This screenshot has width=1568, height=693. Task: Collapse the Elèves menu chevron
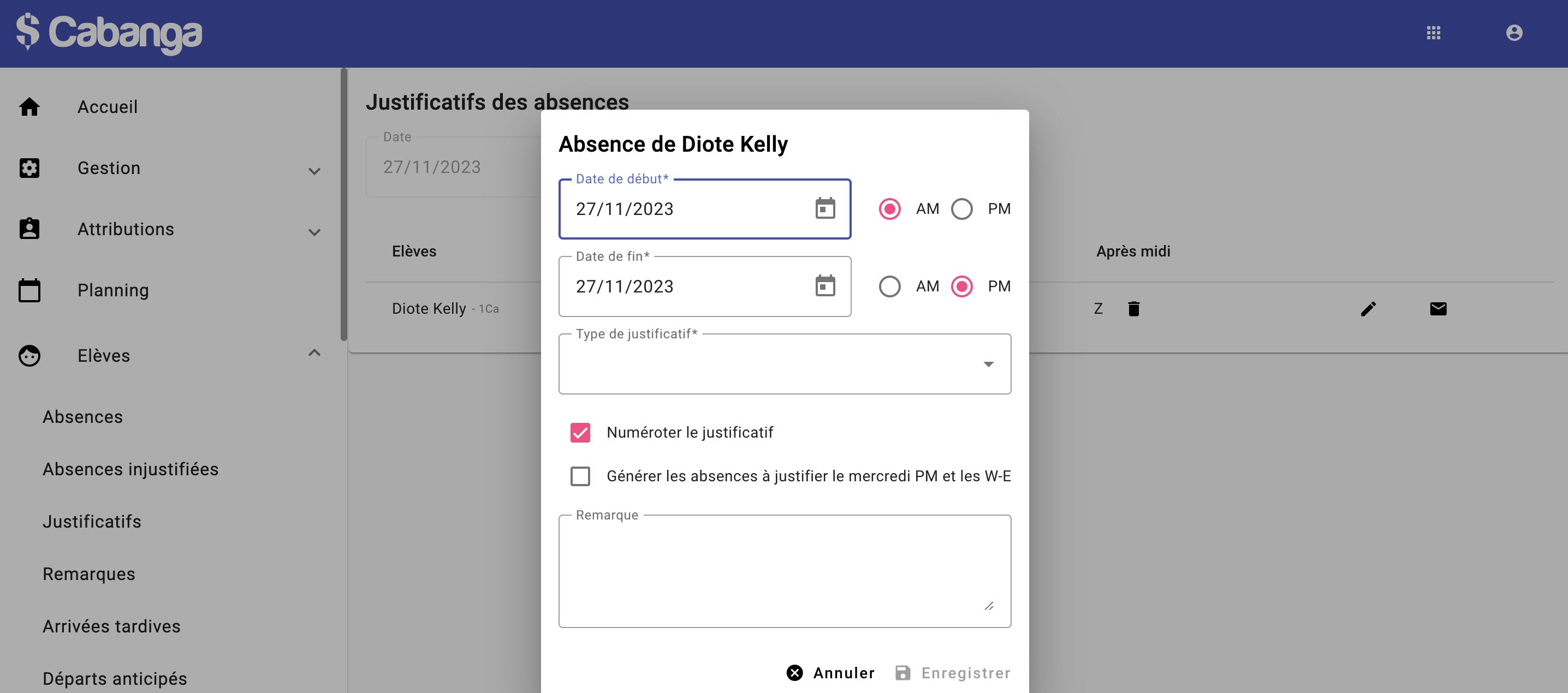click(314, 353)
